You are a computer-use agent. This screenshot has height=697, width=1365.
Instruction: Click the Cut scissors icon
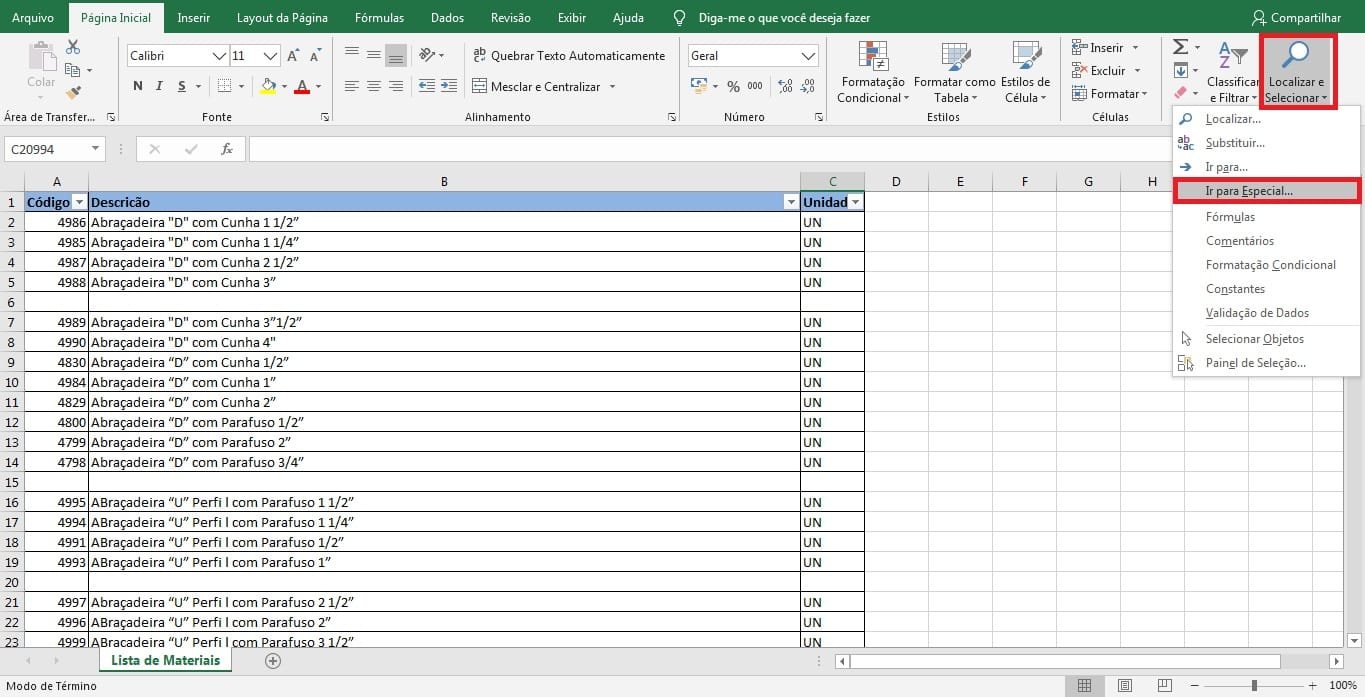click(73, 47)
